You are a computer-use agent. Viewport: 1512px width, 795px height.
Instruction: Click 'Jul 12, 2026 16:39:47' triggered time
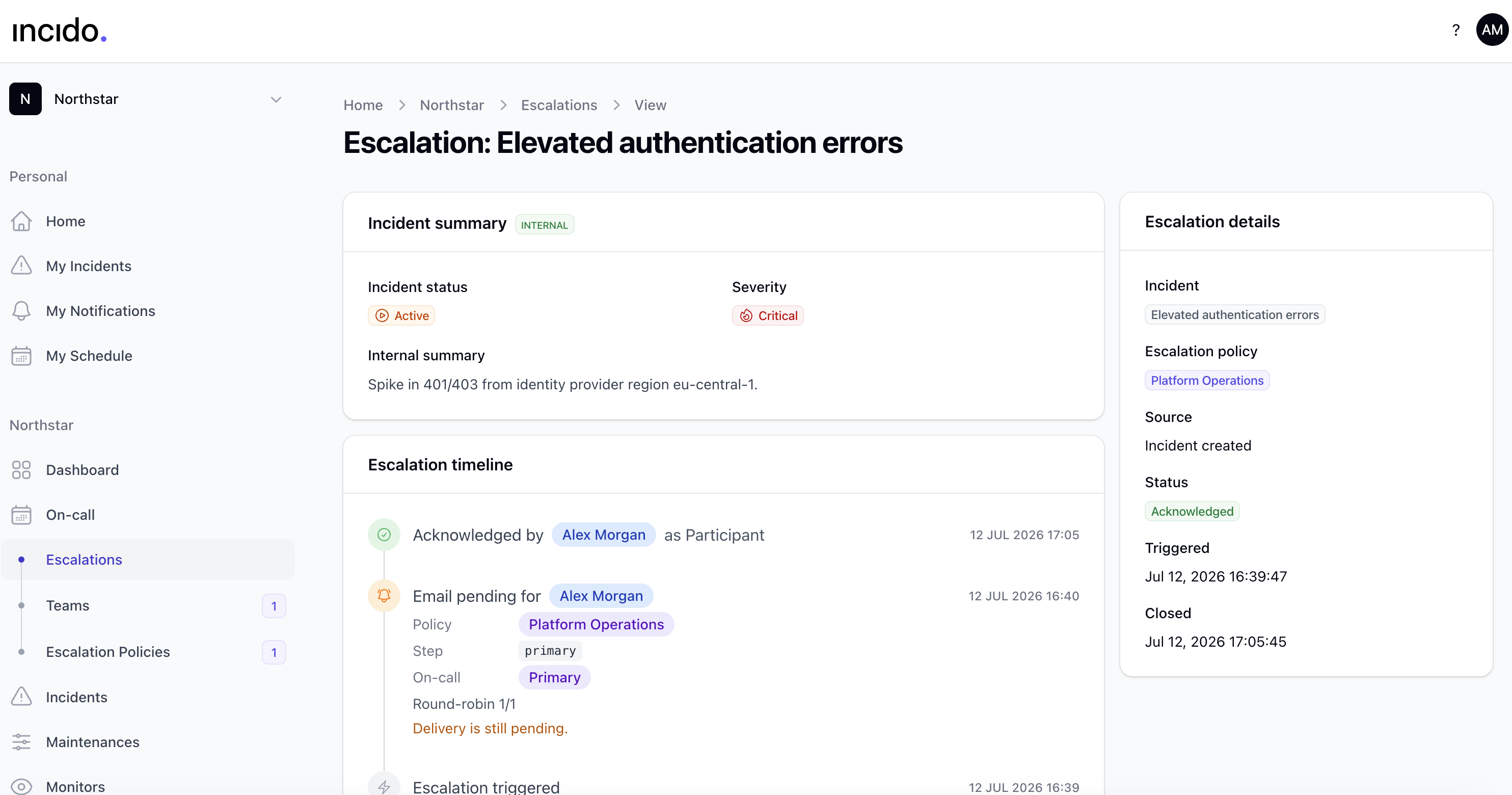point(1216,576)
